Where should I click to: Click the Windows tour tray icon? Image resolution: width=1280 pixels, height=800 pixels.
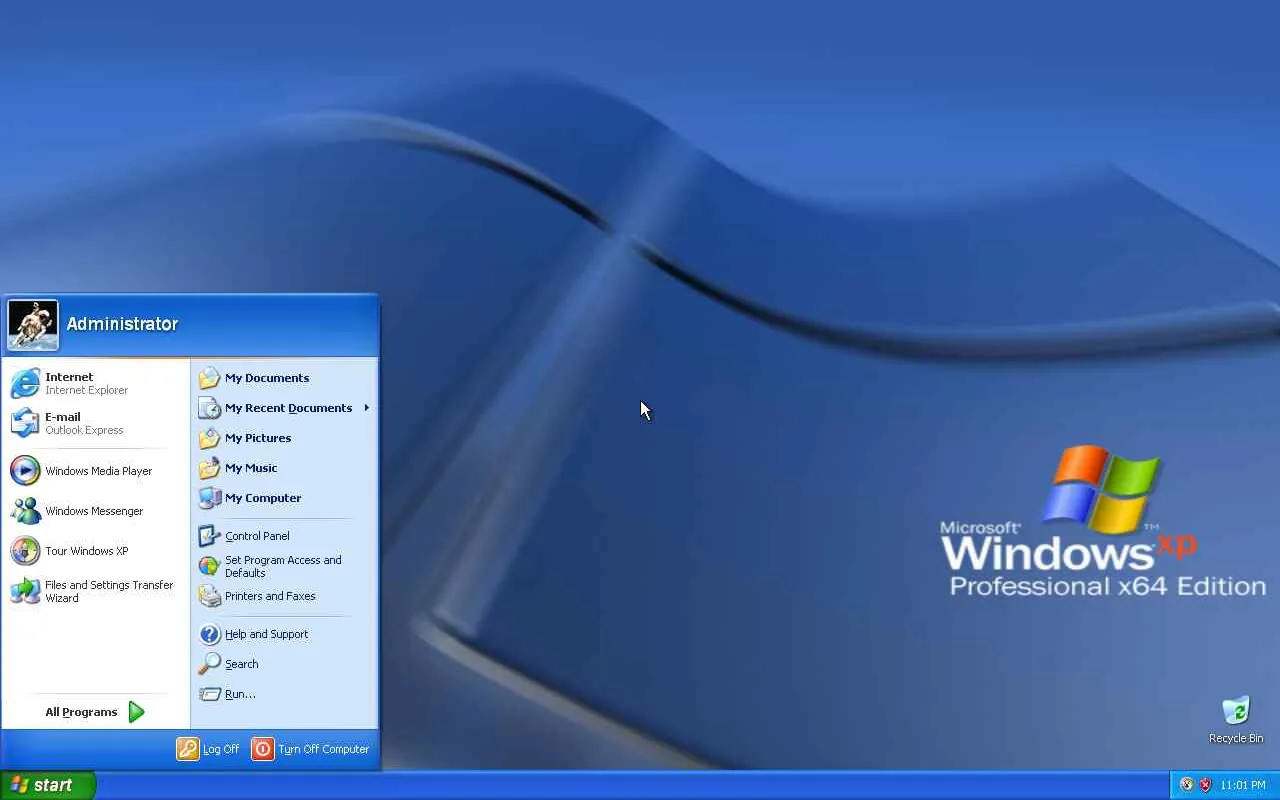1187,785
